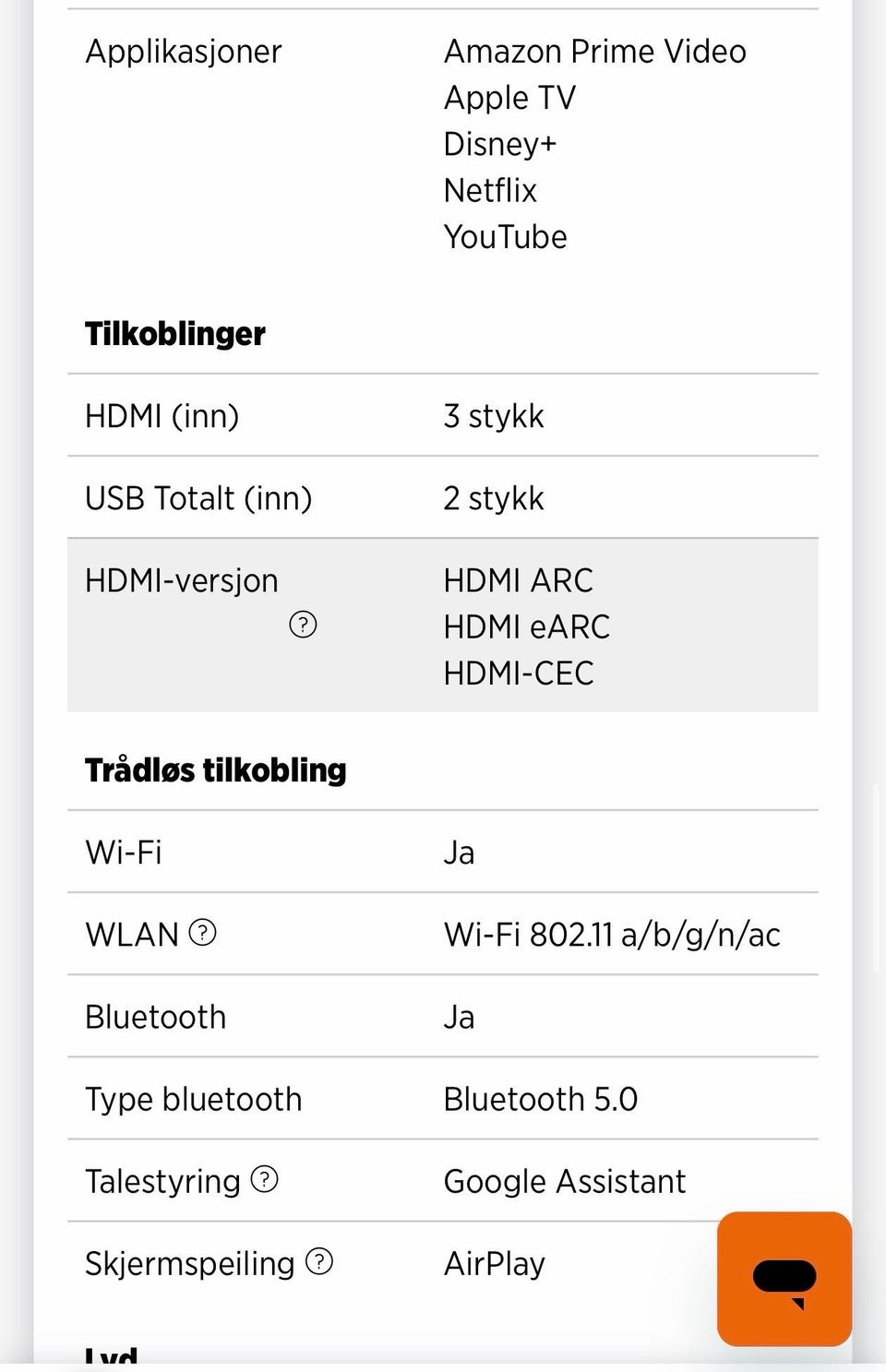Select the HDMI-versjon label
The height and width of the screenshot is (1372, 886).
(182, 580)
